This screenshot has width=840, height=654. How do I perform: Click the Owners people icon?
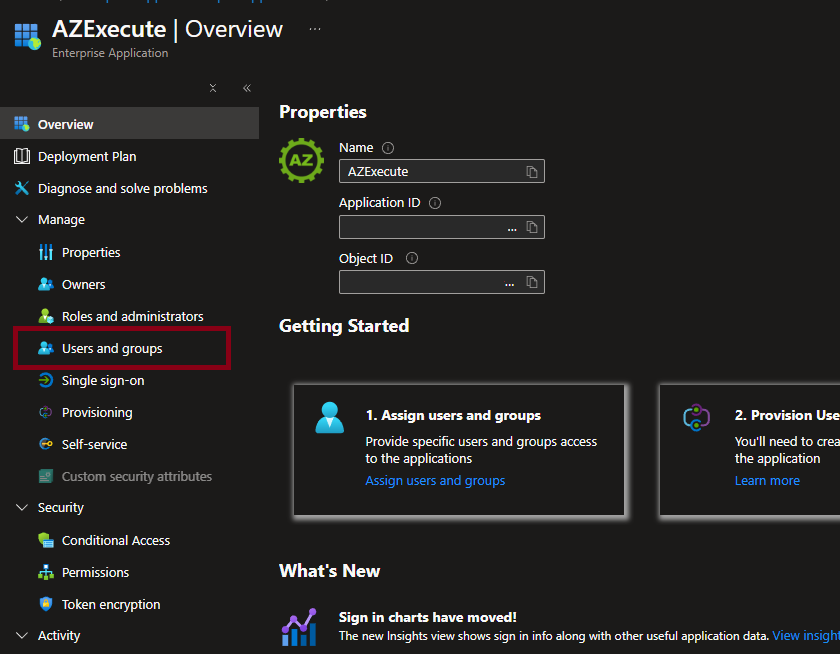point(46,284)
